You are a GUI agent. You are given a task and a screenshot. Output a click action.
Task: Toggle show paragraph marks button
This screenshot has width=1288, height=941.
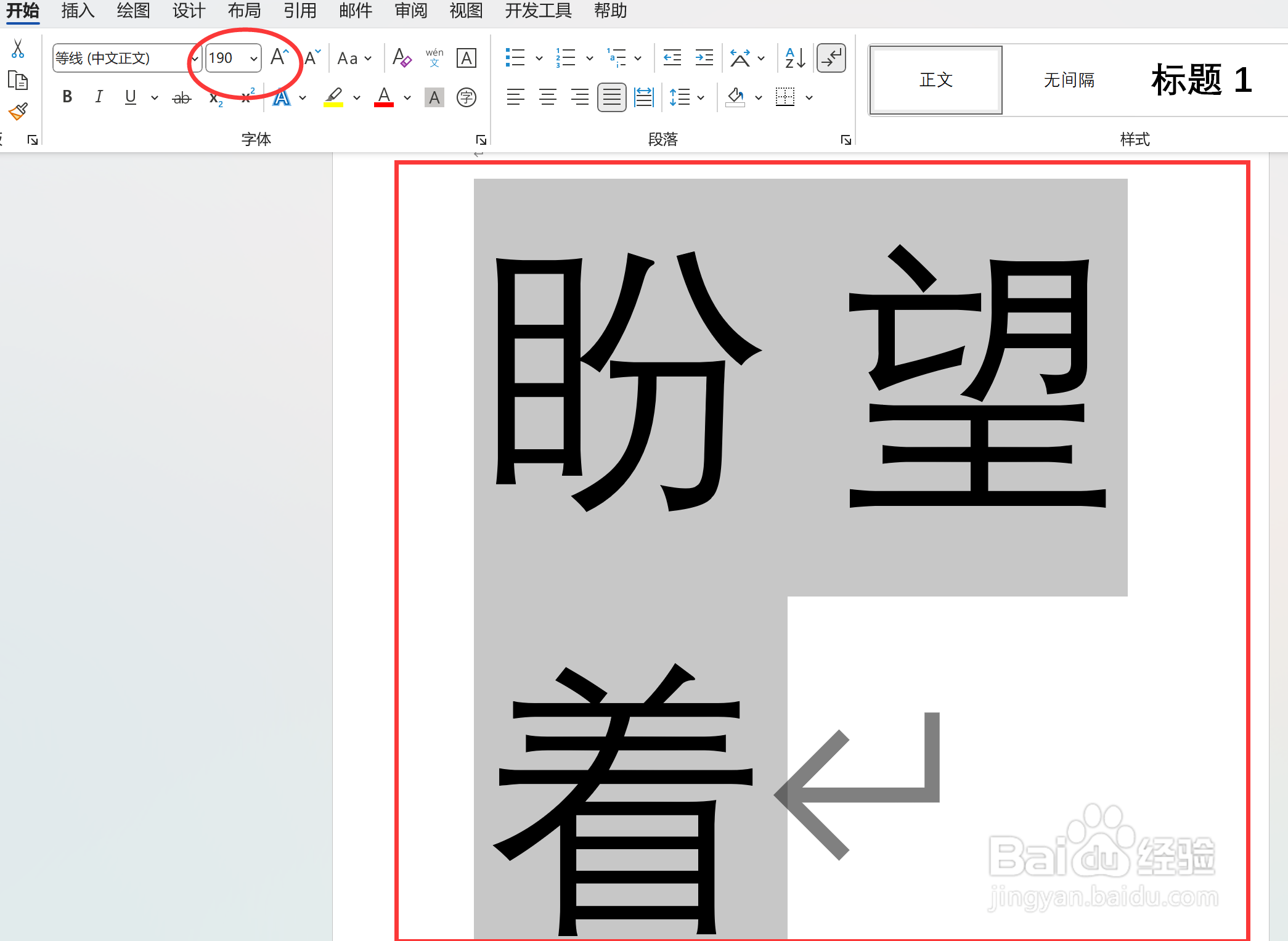click(831, 58)
